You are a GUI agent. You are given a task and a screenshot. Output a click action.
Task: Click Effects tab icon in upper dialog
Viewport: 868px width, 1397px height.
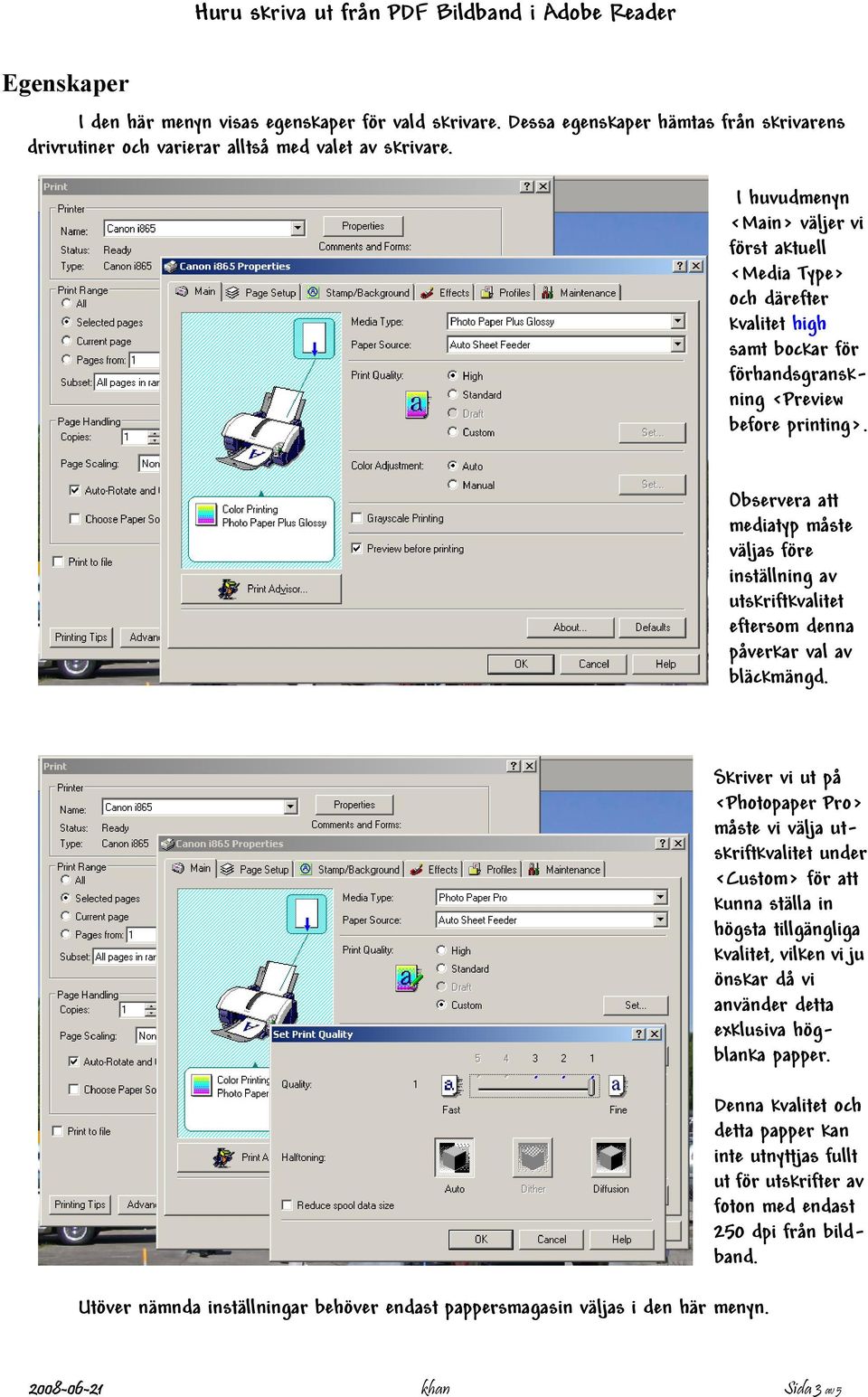click(427, 292)
